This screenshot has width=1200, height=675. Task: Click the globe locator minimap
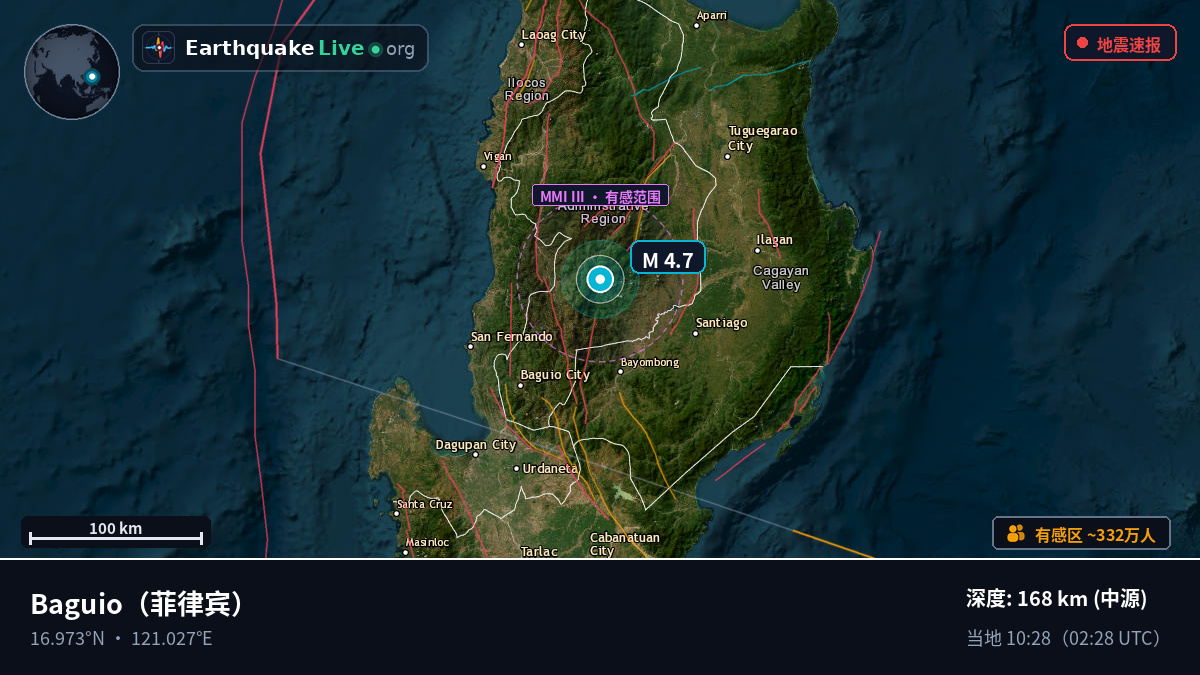click(x=72, y=72)
